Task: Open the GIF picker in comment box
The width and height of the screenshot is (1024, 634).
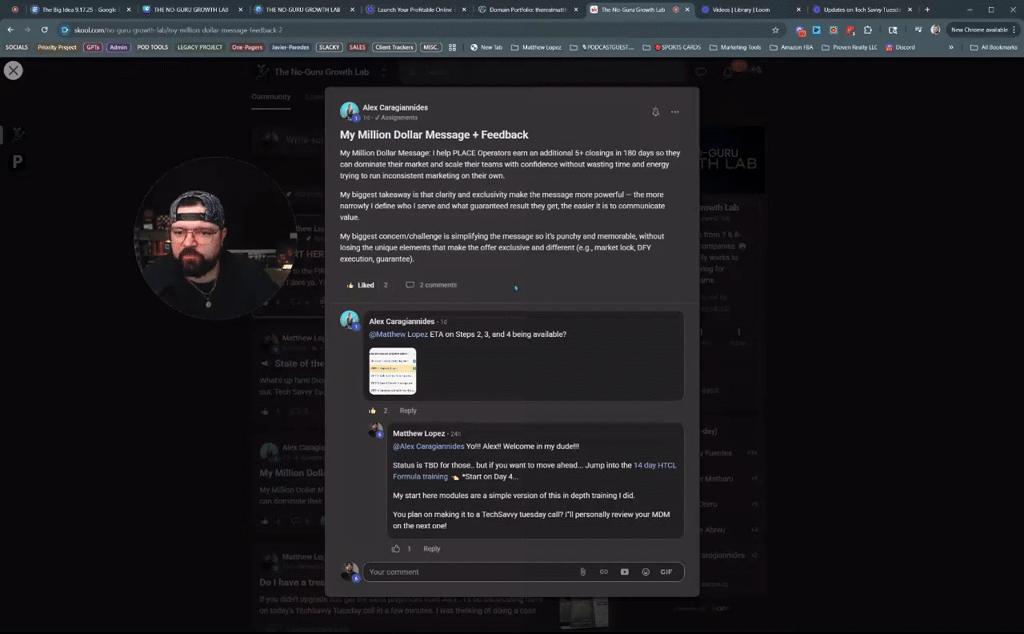Action: click(666, 572)
